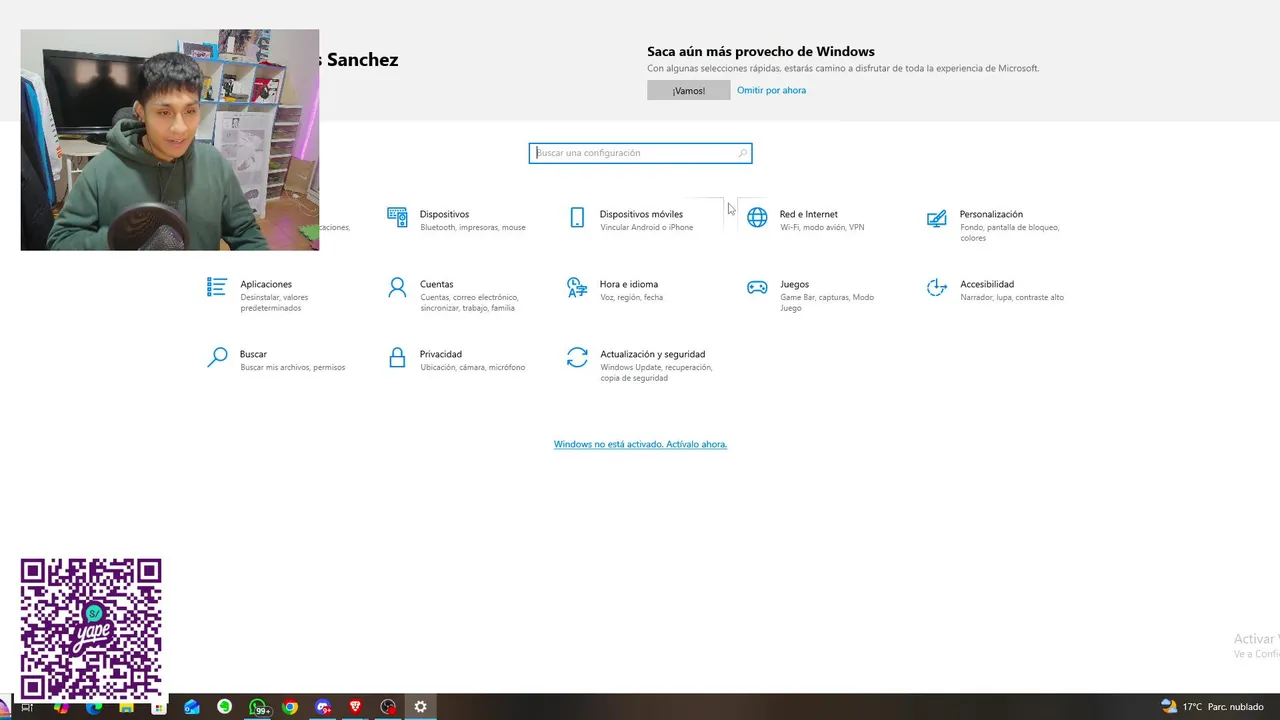Open Discord from the taskbar

(x=323, y=707)
